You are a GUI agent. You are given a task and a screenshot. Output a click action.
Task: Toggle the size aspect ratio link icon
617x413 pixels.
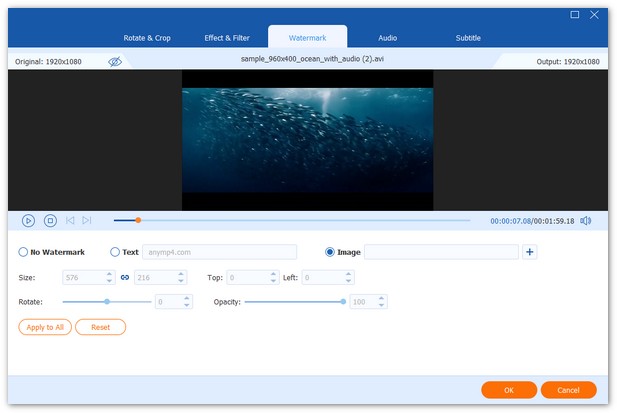pyautogui.click(x=125, y=277)
